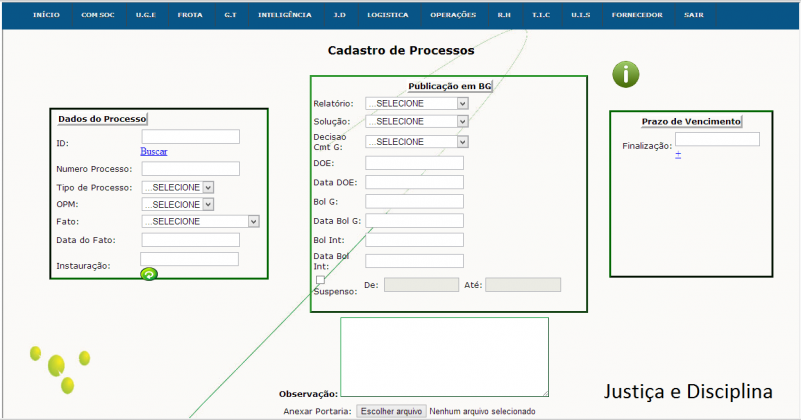801x420 pixels.
Task: Open the Fato dropdown list
Action: point(200,221)
